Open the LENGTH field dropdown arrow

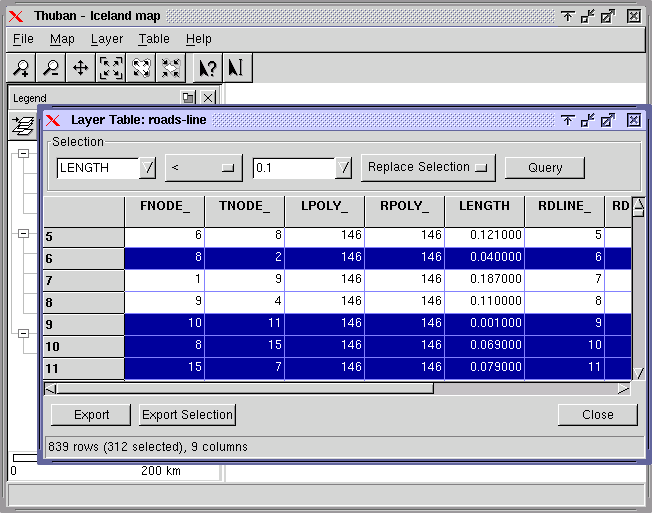click(147, 168)
